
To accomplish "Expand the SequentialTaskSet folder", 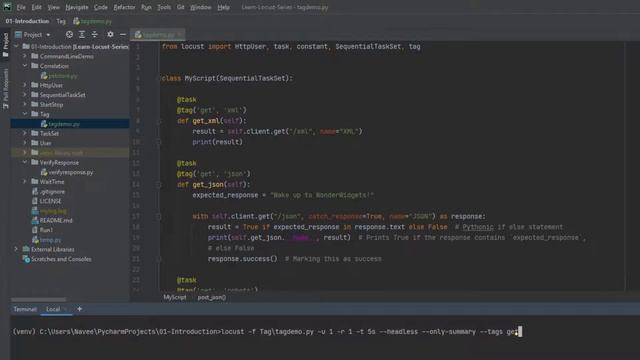I will 25,95.
